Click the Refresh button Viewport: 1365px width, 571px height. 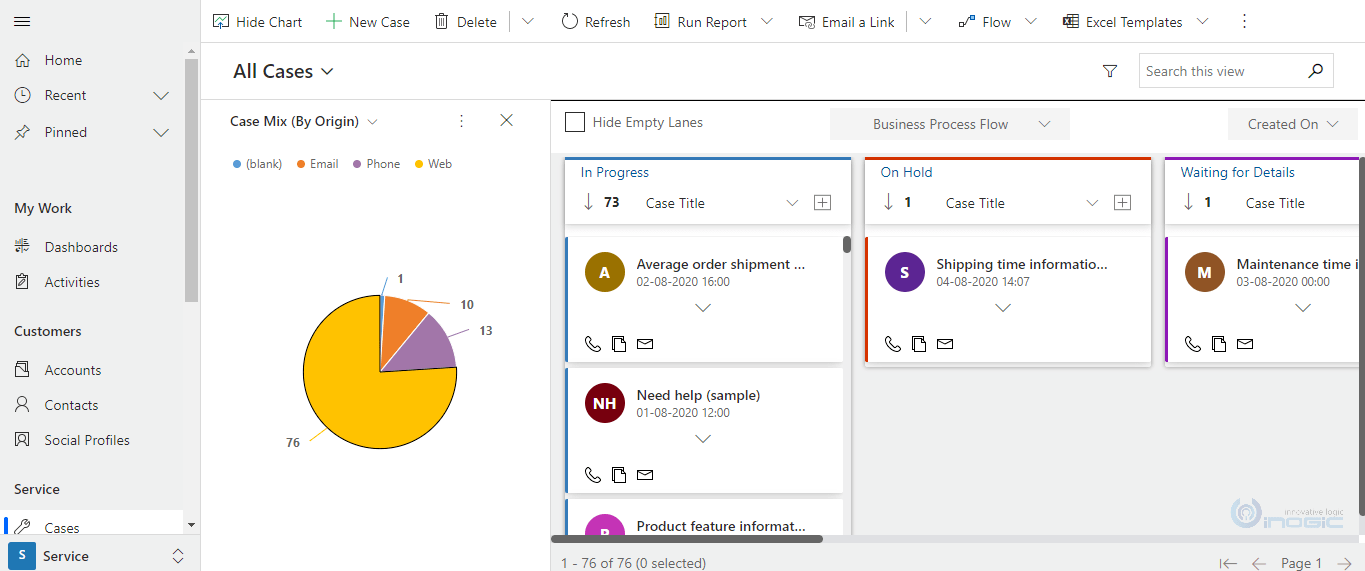pyautogui.click(x=596, y=22)
